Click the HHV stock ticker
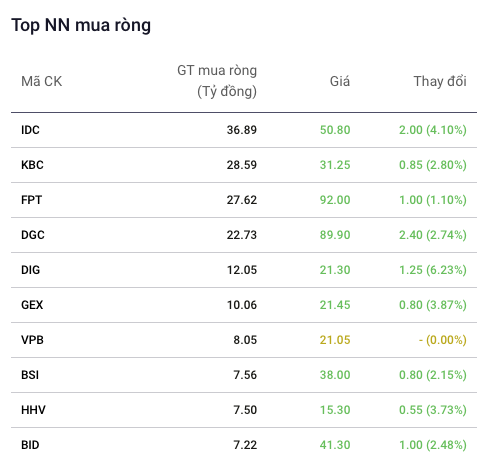The width and height of the screenshot is (484, 465). click(x=33, y=410)
